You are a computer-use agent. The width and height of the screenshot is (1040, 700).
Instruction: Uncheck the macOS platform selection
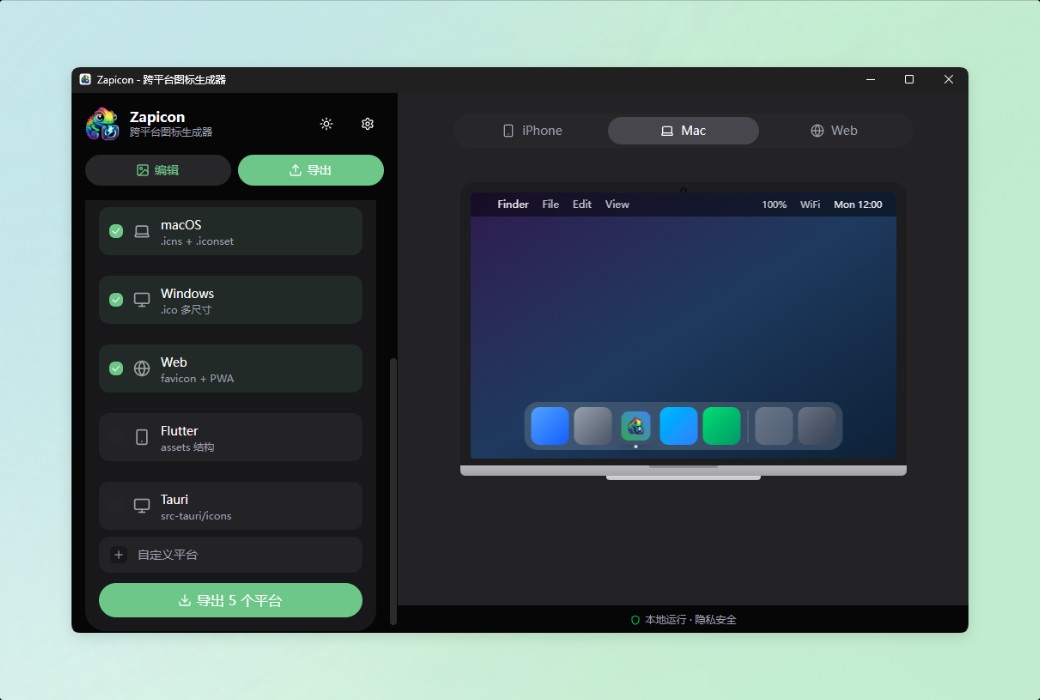point(114,230)
